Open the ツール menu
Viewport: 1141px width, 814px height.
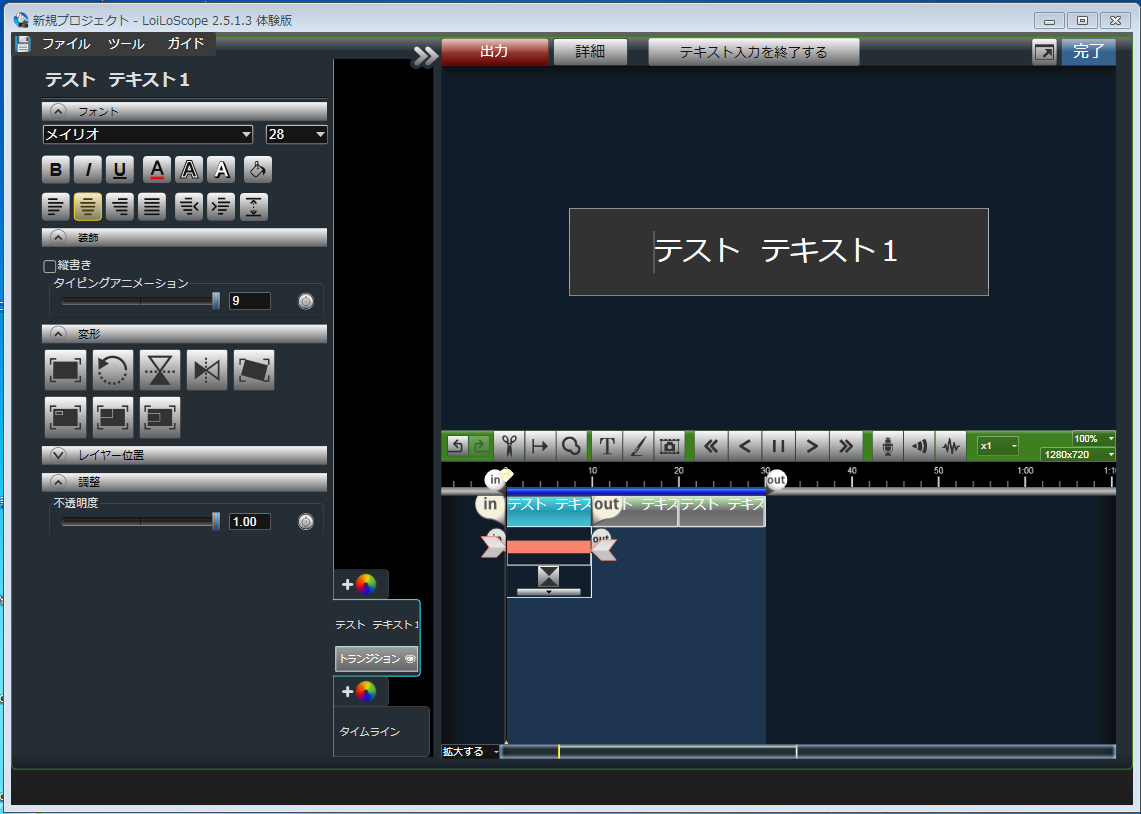(x=126, y=44)
